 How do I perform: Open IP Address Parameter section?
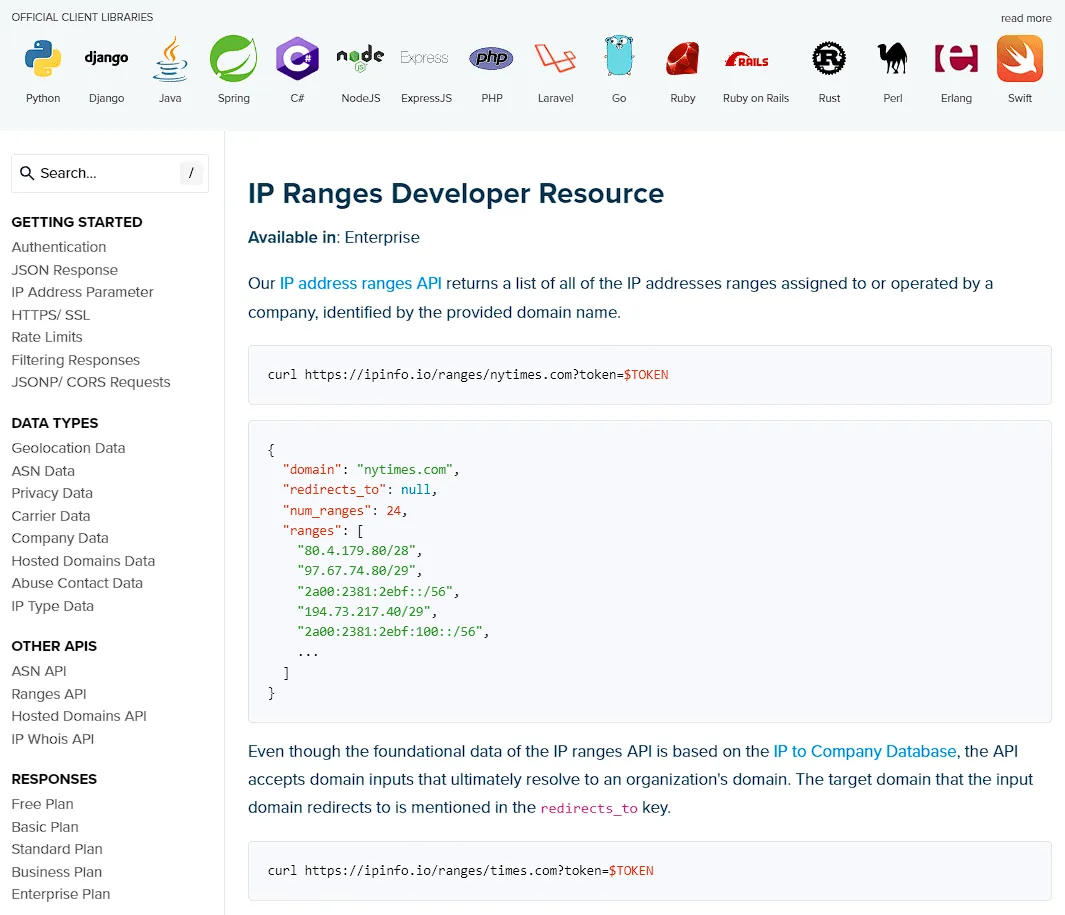82,292
